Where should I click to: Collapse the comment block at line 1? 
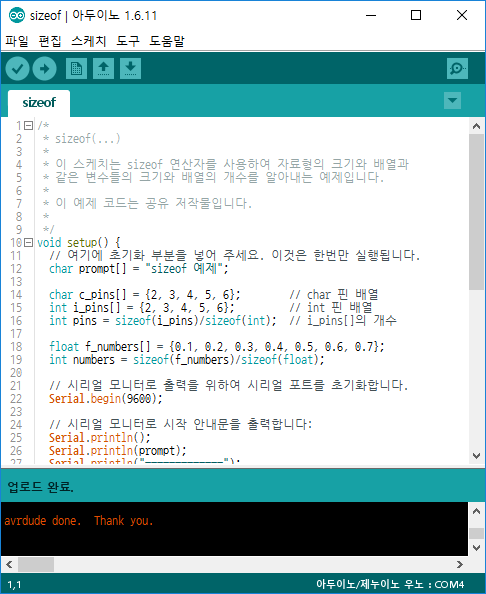point(28,125)
